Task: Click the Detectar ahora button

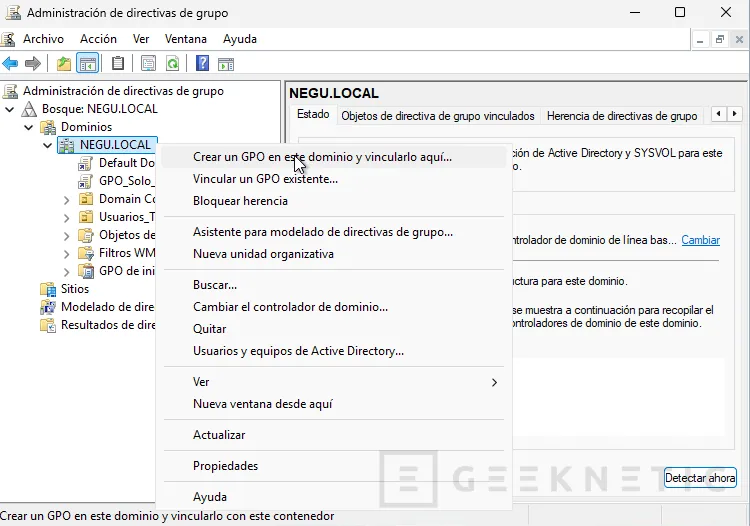Action: tap(700, 478)
